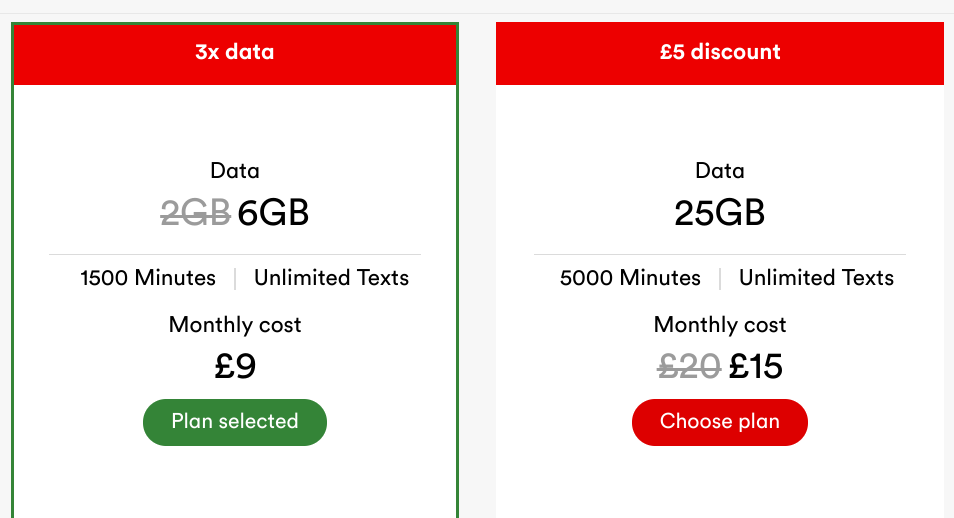Click the red Choose plan button

point(719,422)
